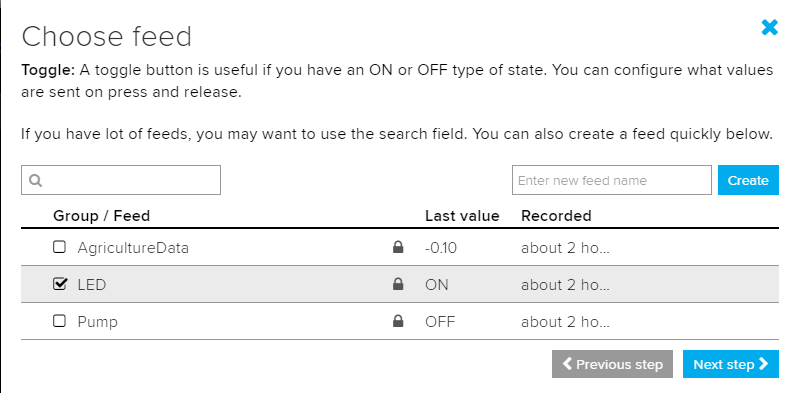
Task: Focus the feed search input
Action: coord(121,180)
